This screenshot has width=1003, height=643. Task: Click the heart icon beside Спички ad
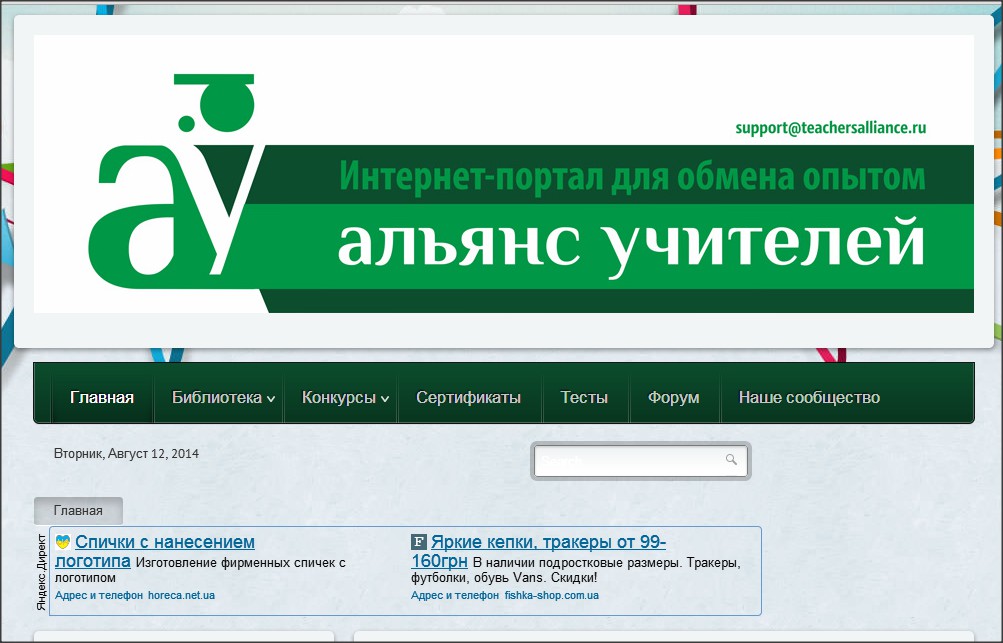pyautogui.click(x=63, y=542)
